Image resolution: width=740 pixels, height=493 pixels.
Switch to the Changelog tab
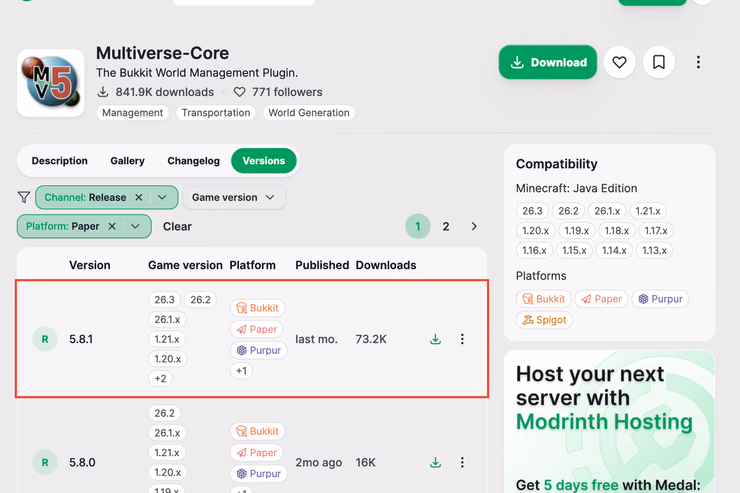(193, 161)
